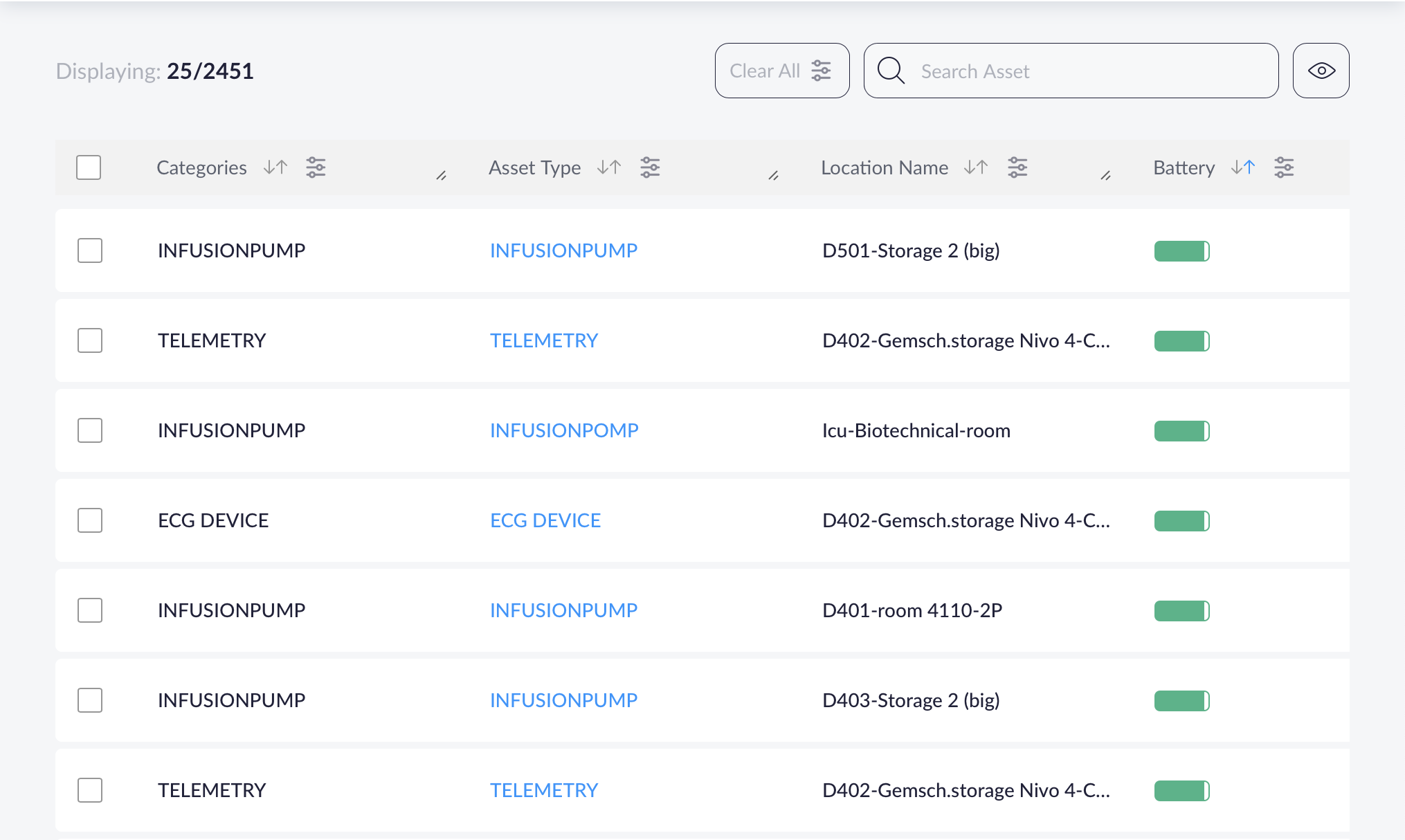1405x840 pixels.
Task: Open INFUSIONPUMP link in D403-Storage row
Action: (x=563, y=700)
